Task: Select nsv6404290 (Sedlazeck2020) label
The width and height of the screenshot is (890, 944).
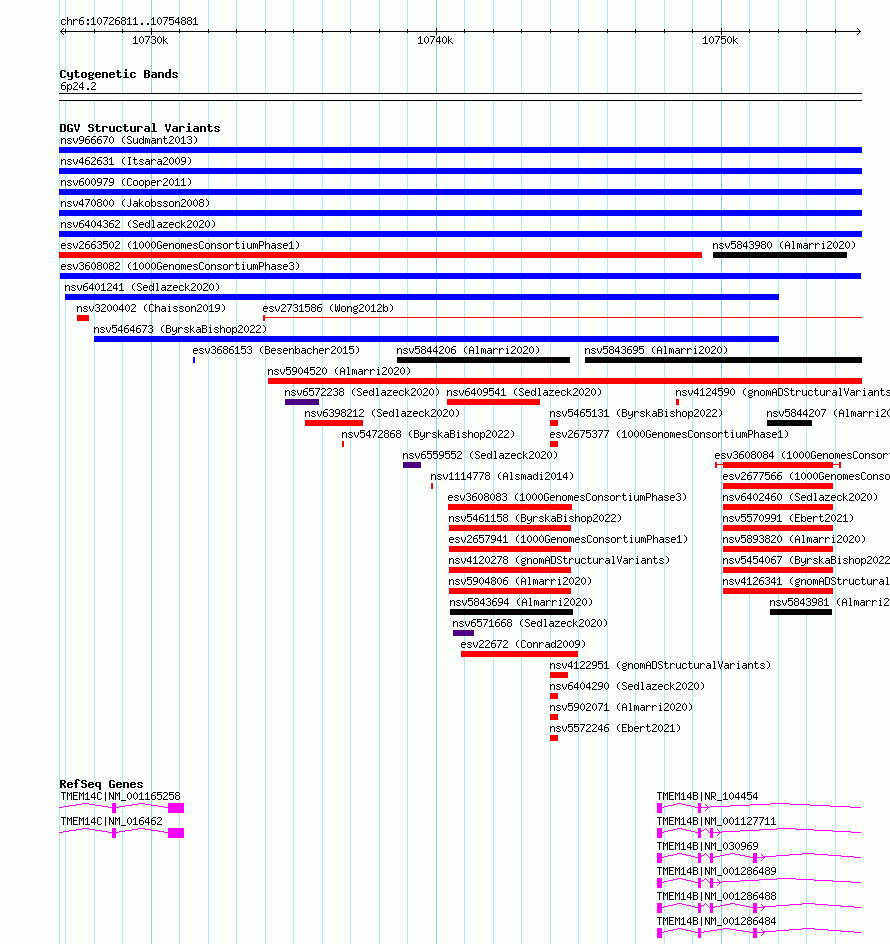Action: coord(627,686)
